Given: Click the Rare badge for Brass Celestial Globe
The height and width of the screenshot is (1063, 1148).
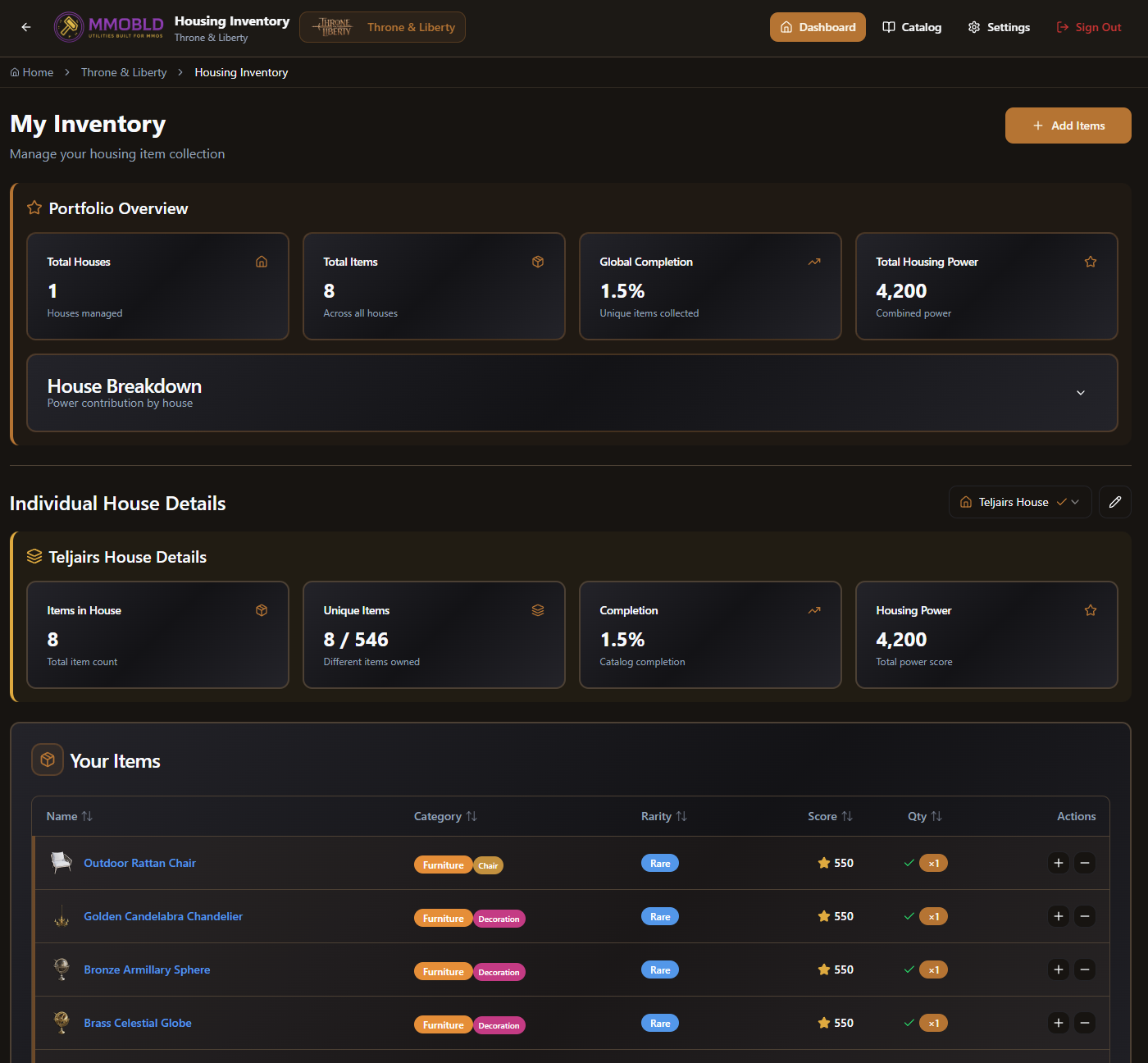Looking at the screenshot, I should point(660,1023).
